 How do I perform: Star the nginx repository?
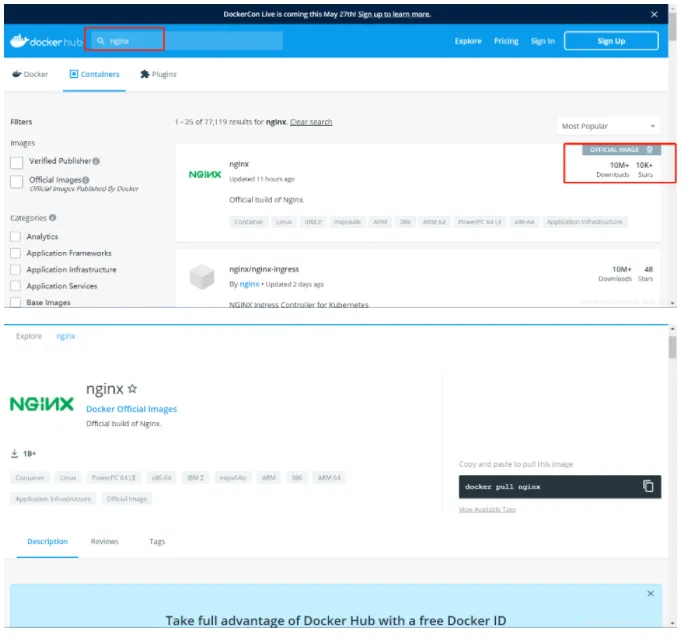[x=132, y=389]
